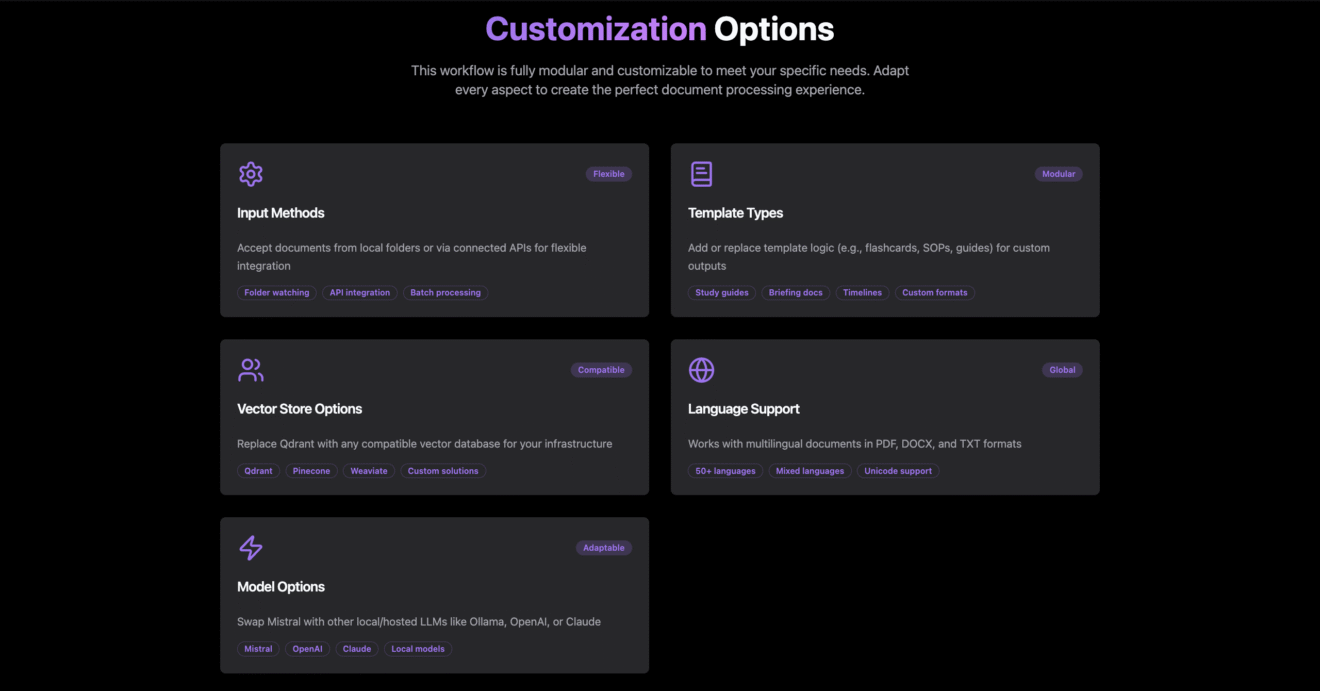Pick the Unicode support tag
The image size is (1320, 691).
(x=898, y=471)
